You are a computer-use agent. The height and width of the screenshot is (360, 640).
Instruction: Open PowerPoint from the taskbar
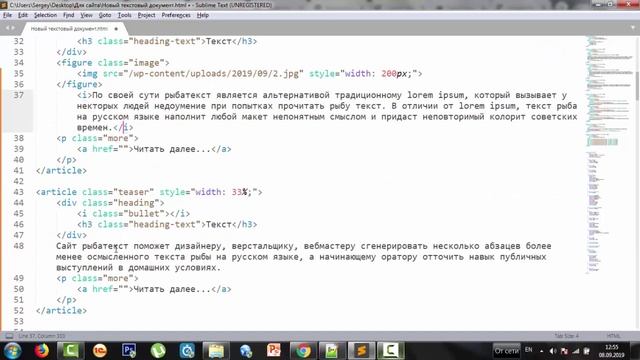click(274, 351)
